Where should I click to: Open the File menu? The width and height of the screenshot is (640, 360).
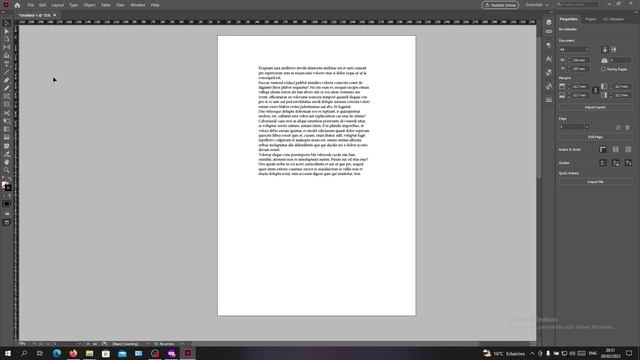[x=31, y=5]
